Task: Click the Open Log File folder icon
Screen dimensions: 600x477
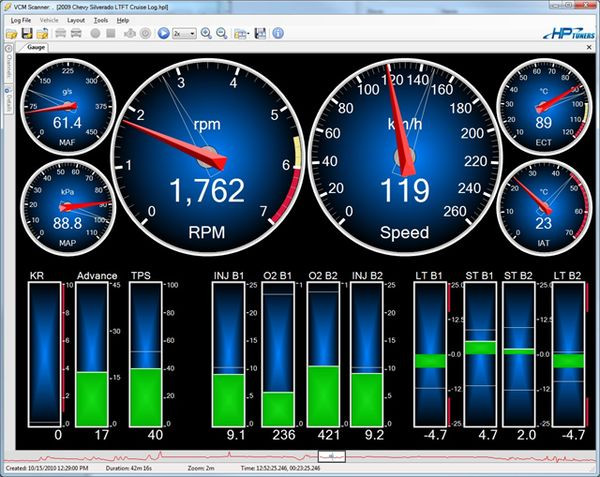Action: tap(12, 33)
